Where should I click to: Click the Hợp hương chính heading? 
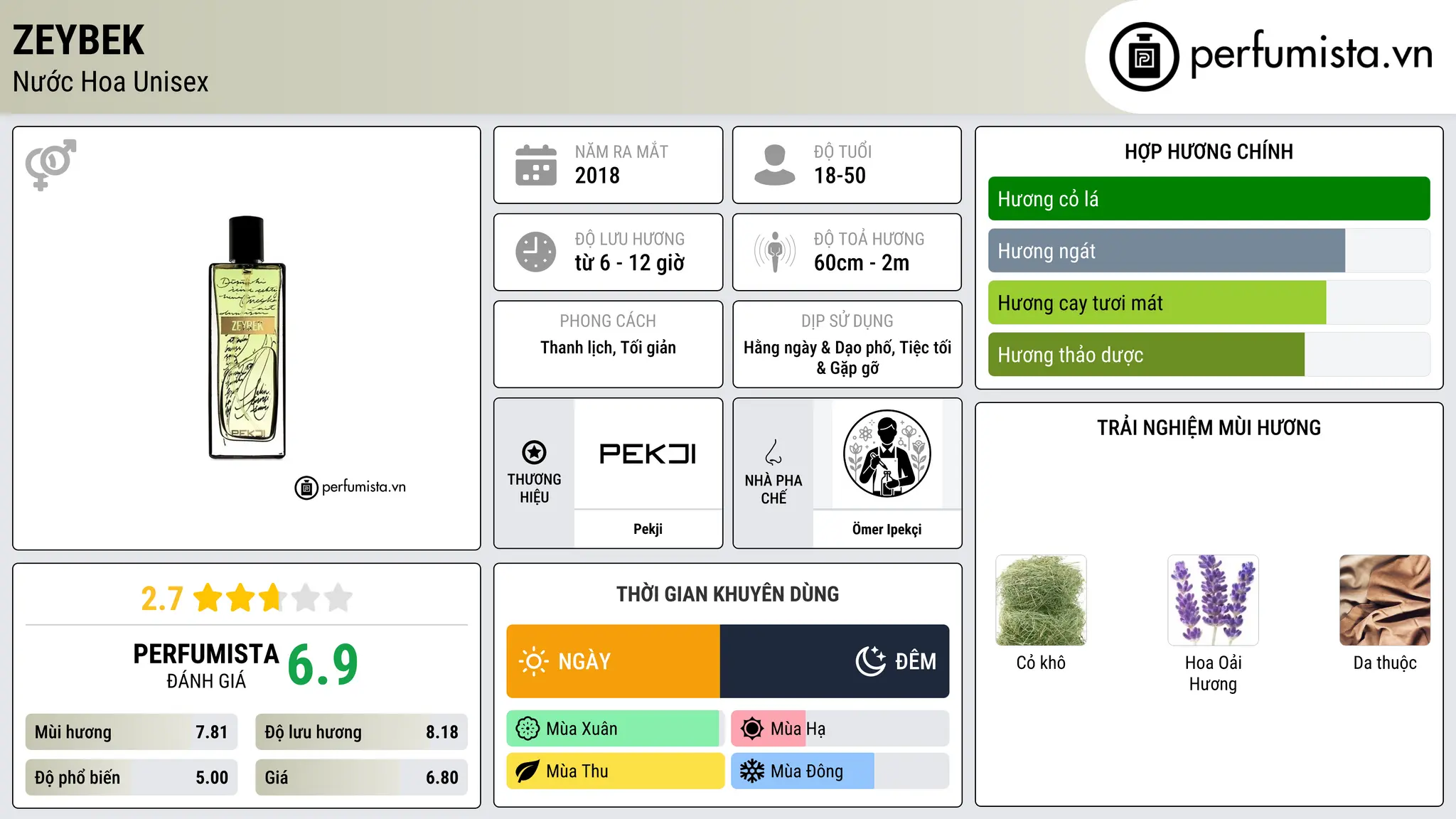click(1209, 151)
